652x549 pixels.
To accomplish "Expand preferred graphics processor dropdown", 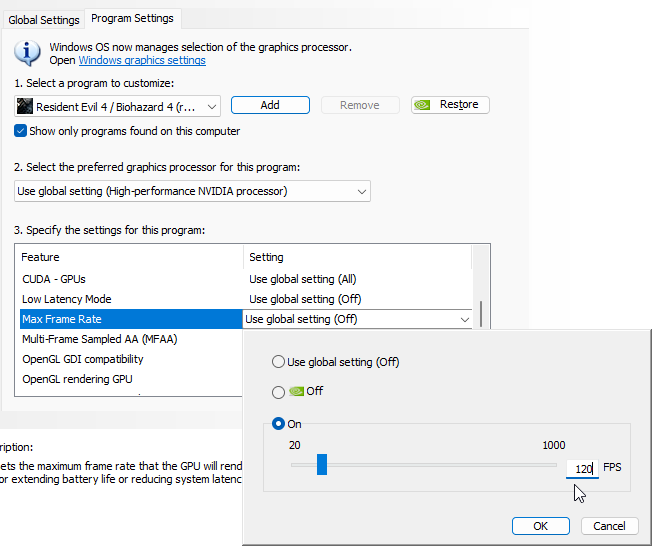I will (x=193, y=191).
